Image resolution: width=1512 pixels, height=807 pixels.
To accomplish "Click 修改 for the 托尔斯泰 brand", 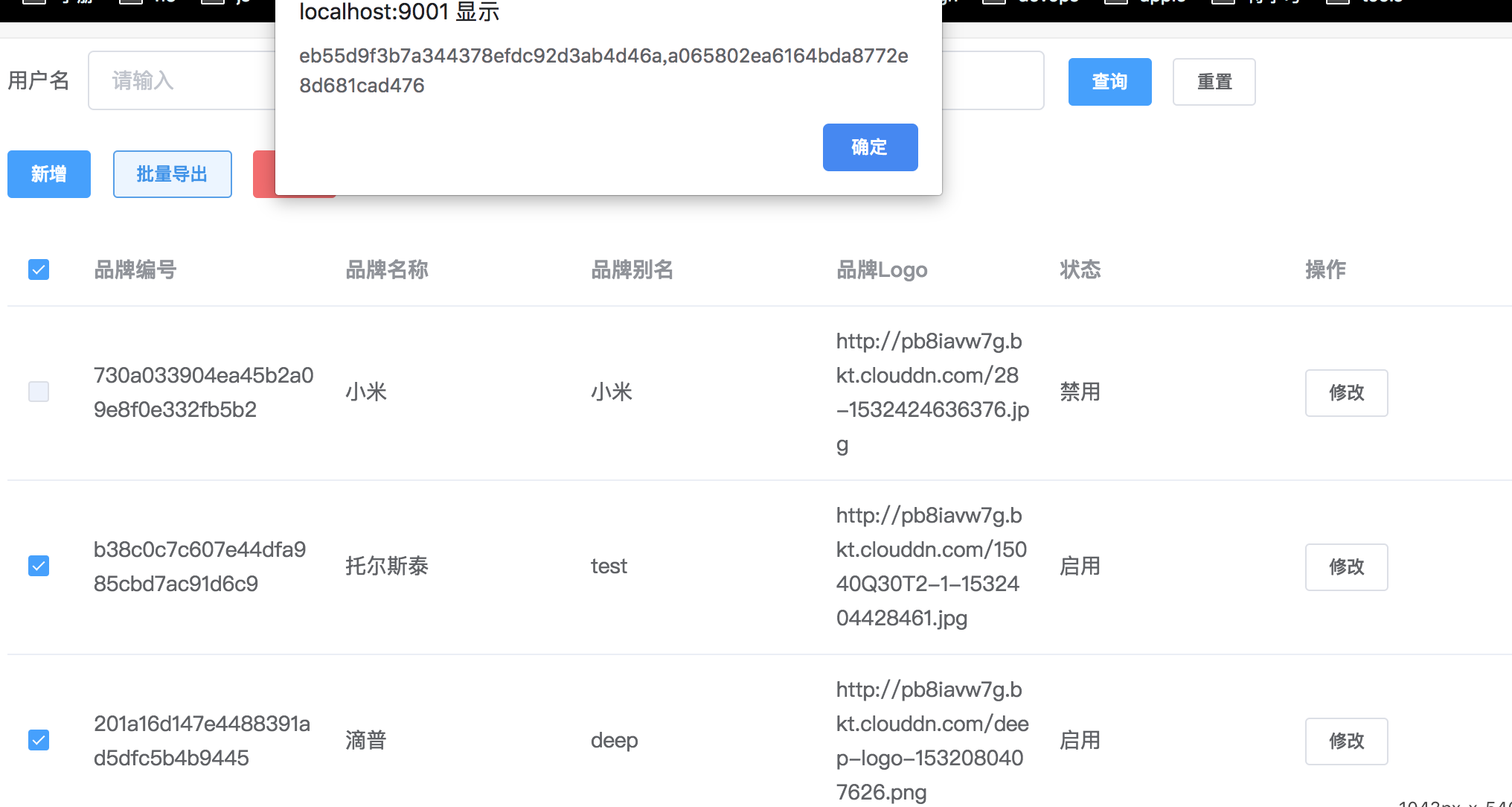I will pyautogui.click(x=1346, y=567).
